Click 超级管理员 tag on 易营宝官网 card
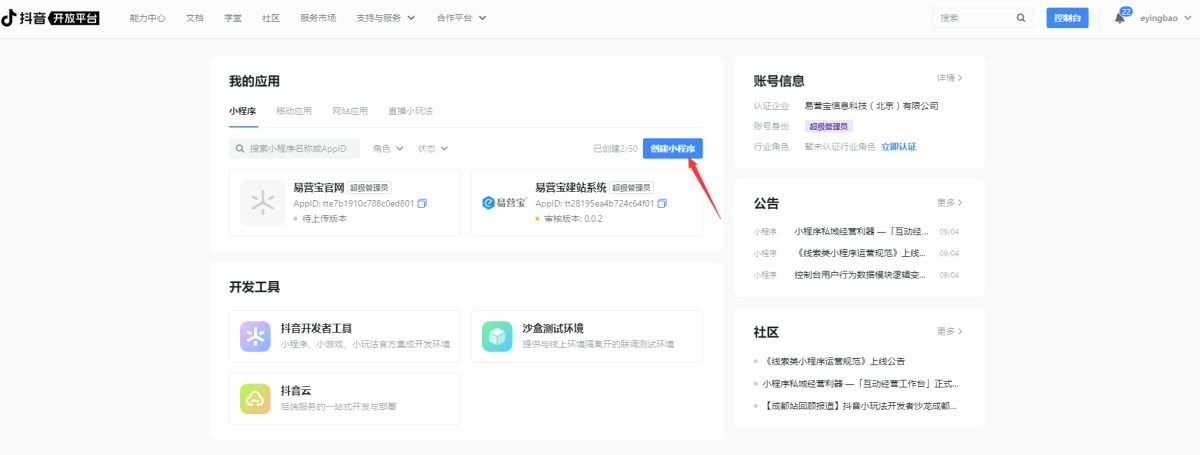This screenshot has height=455, width=1200. pos(369,187)
